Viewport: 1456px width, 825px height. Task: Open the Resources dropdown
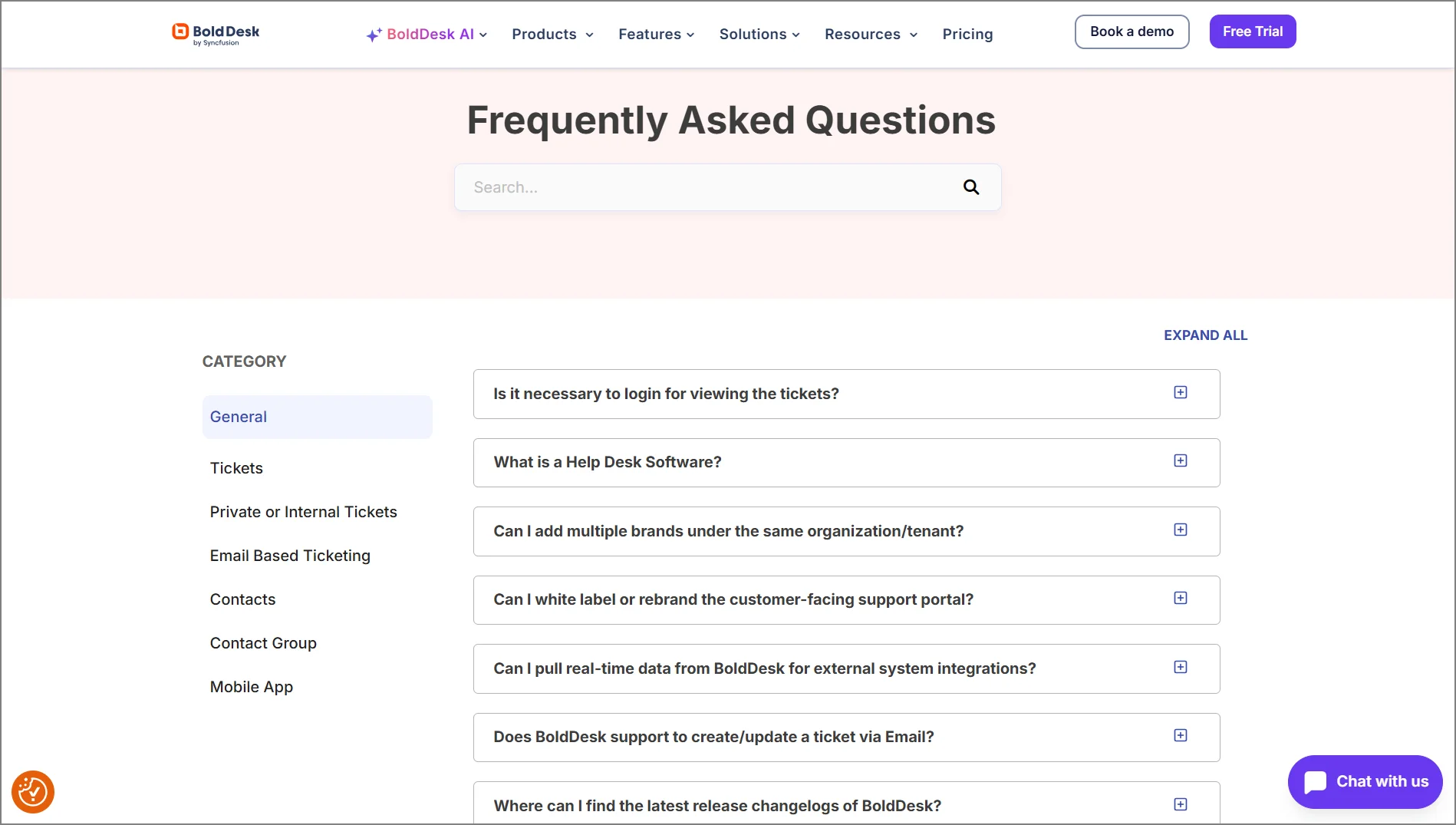pos(870,34)
